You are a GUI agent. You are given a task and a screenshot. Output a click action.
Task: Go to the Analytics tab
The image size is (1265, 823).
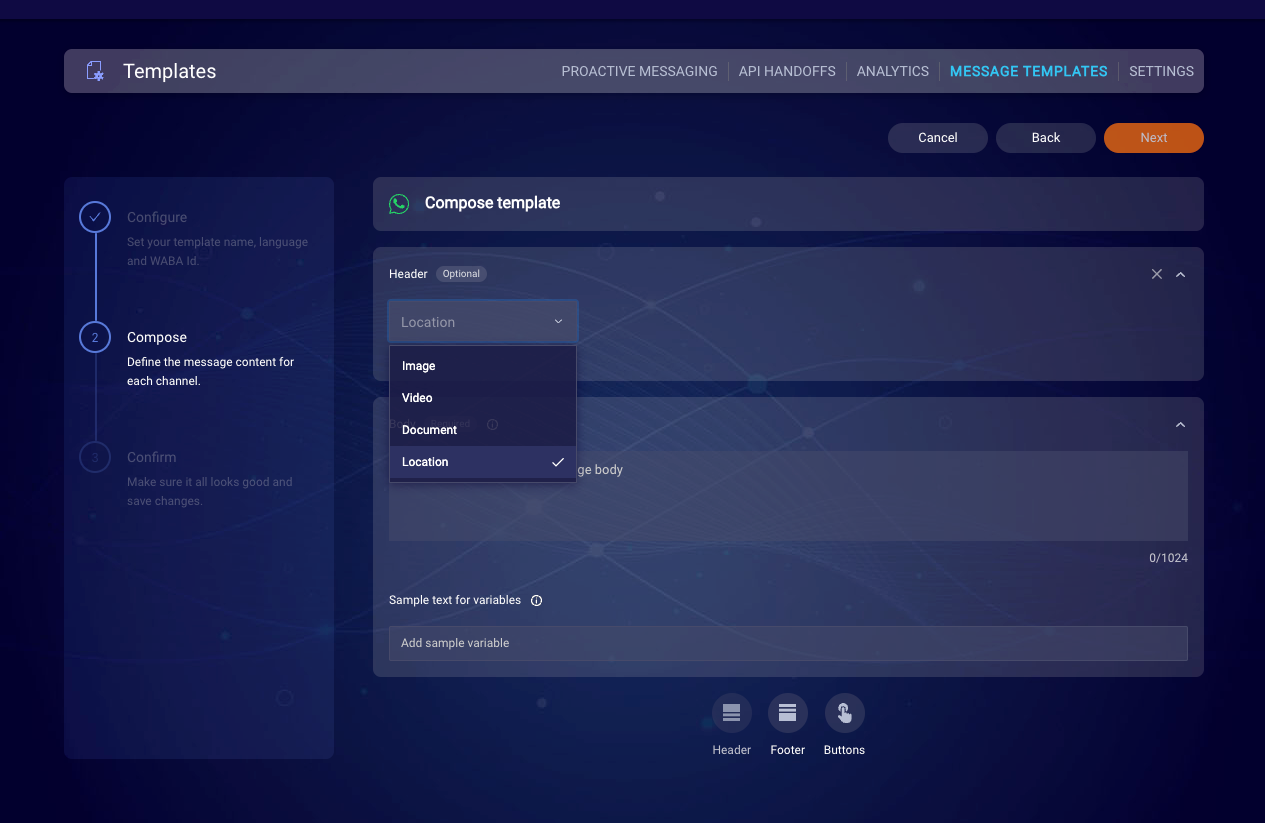[893, 71]
